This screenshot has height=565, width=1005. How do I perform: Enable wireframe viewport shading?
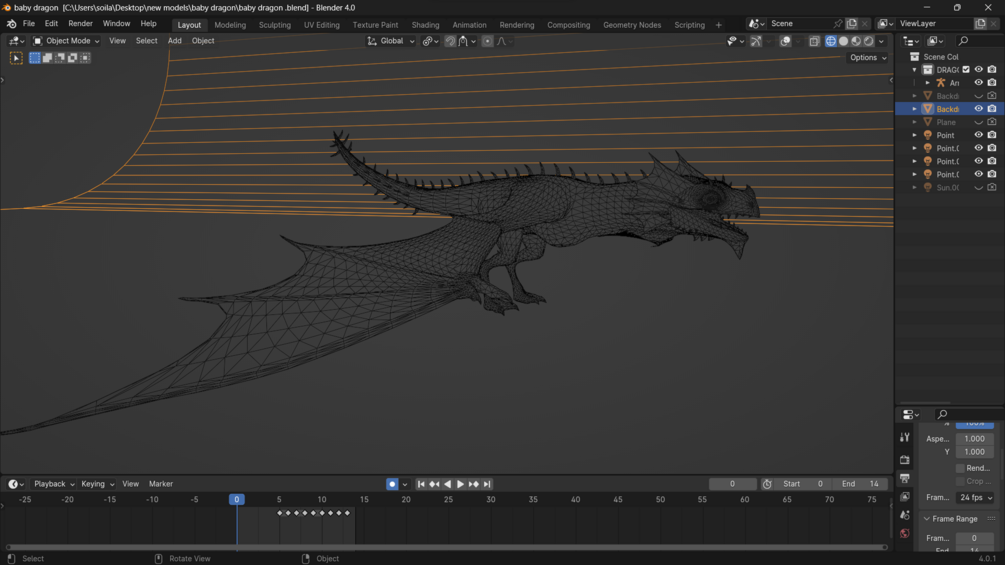830,41
